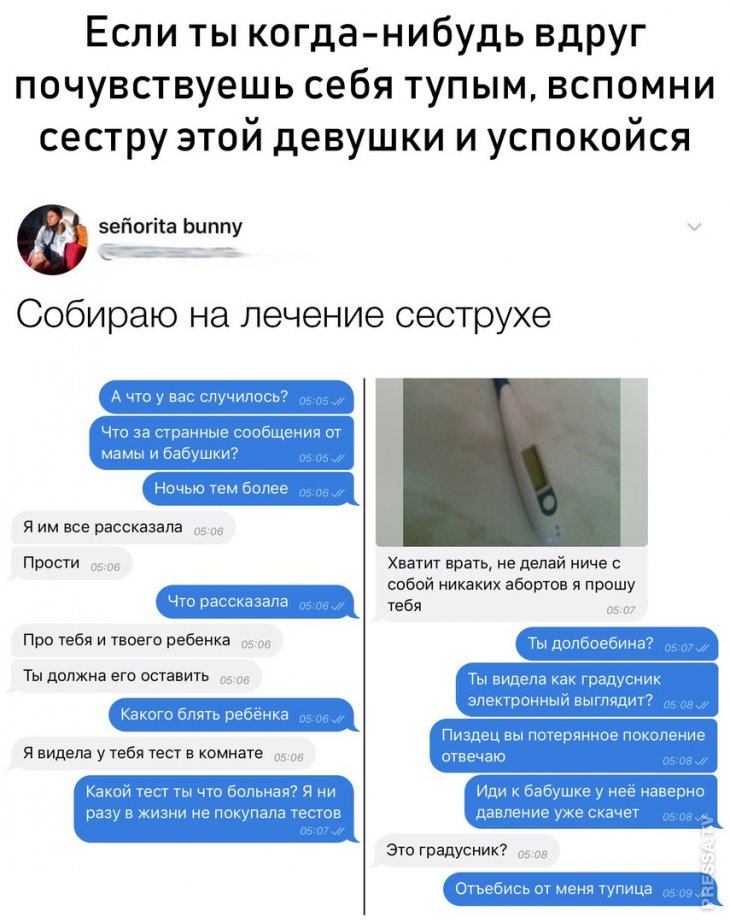
Task: Select the blue bubble 'Что рассказала'
Action: coord(256,602)
